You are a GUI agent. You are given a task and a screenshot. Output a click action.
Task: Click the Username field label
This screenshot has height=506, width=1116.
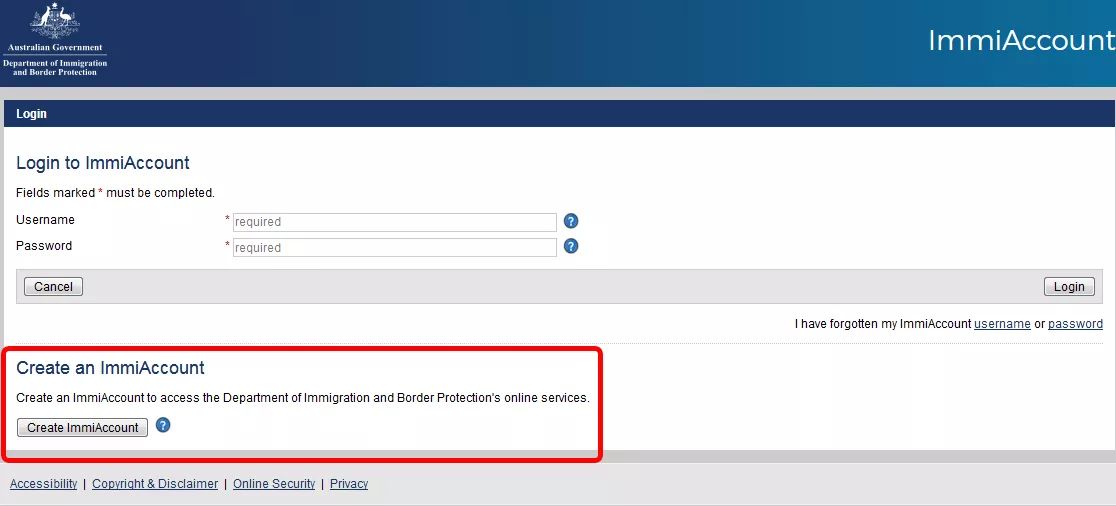point(45,220)
